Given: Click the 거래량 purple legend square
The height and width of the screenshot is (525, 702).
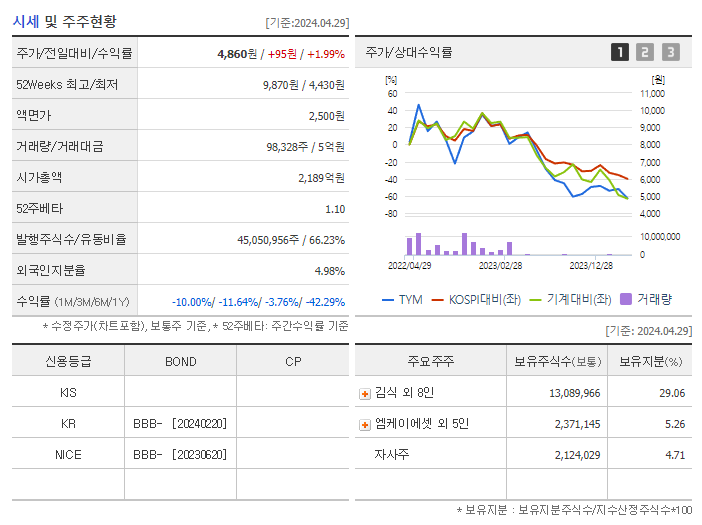Looking at the screenshot, I should pos(626,299).
